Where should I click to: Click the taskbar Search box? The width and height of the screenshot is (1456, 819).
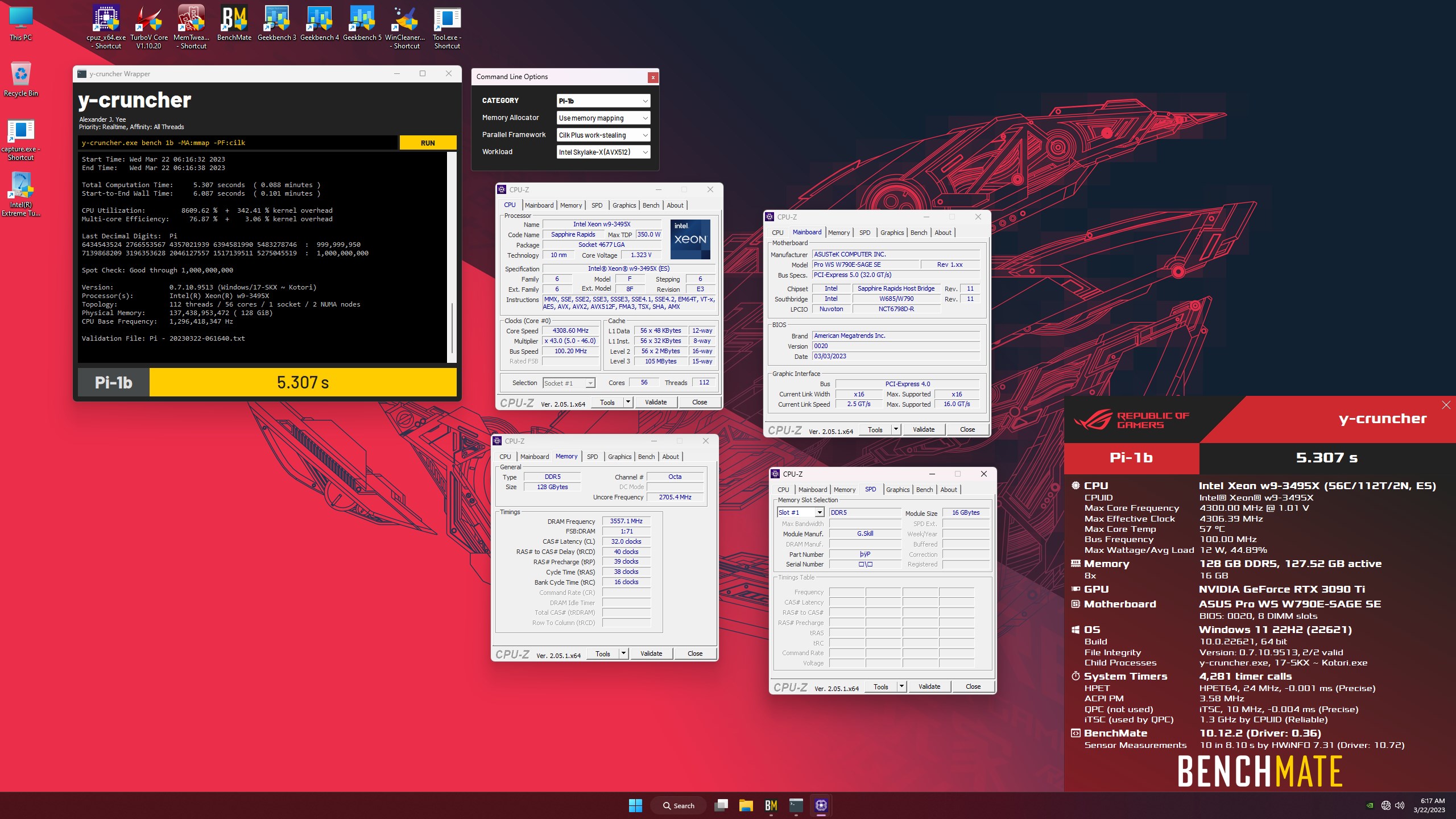(x=679, y=805)
